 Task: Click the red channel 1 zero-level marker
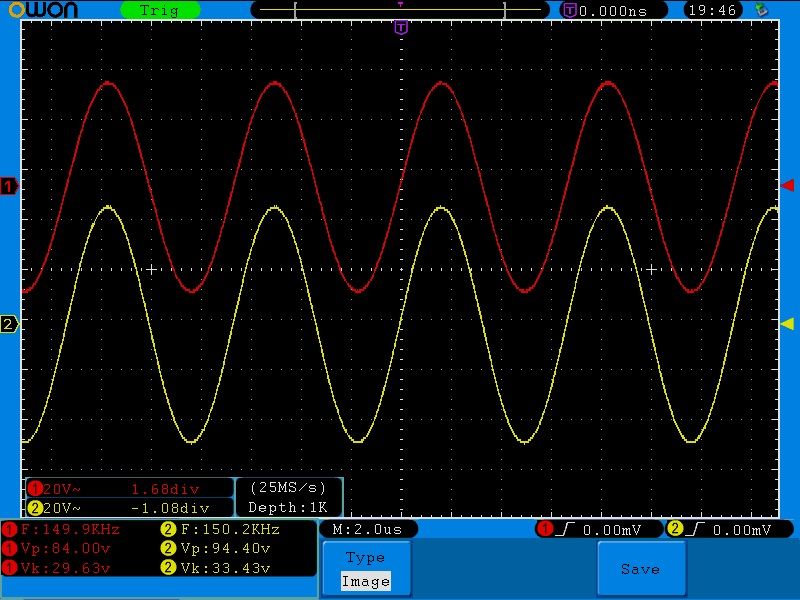(x=10, y=186)
